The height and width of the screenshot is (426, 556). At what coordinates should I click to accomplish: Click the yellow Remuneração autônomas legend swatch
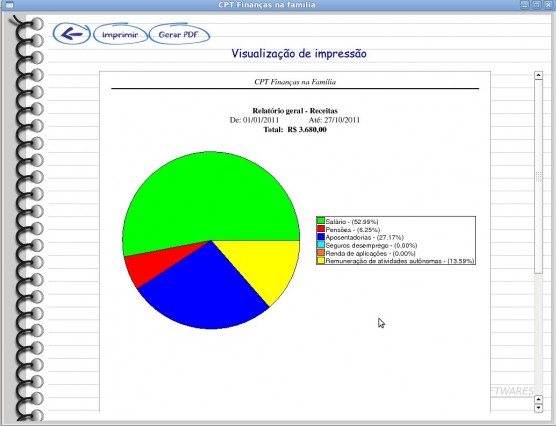click(x=321, y=261)
